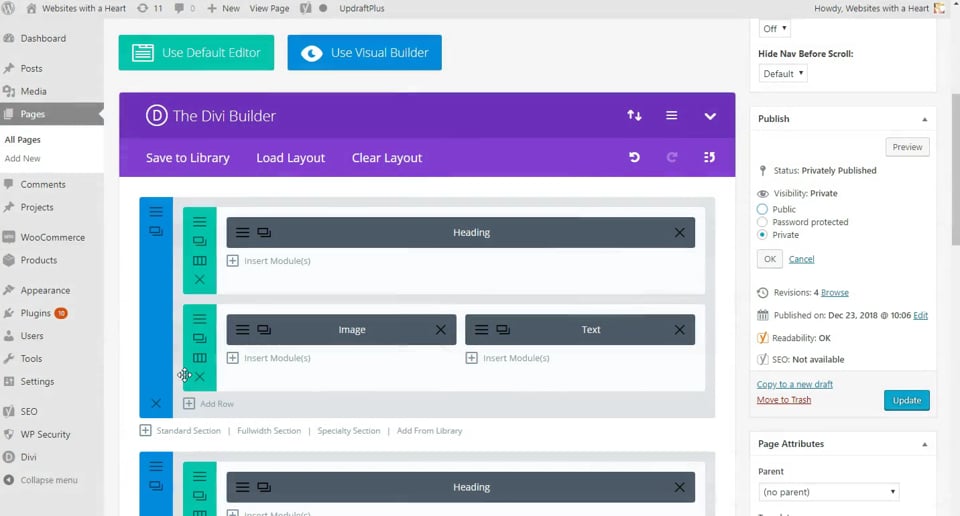Click Move to Trash
The width and height of the screenshot is (960, 516).
784,400
